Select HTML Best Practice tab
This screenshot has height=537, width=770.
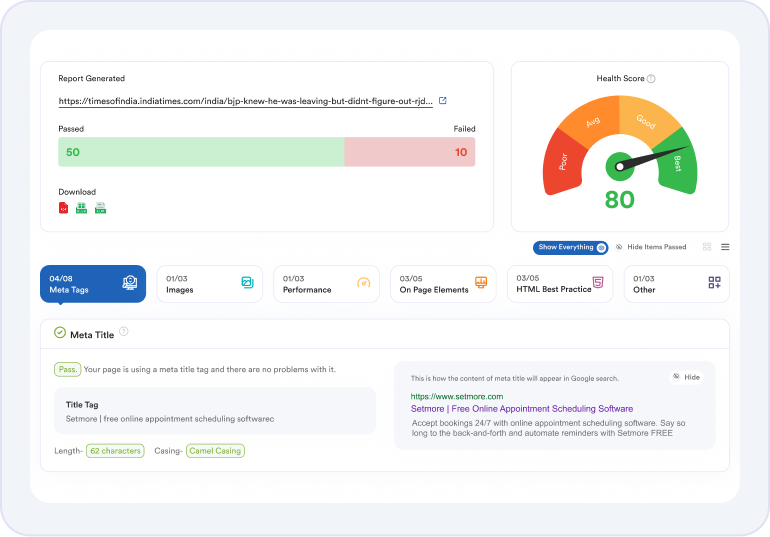click(559, 284)
